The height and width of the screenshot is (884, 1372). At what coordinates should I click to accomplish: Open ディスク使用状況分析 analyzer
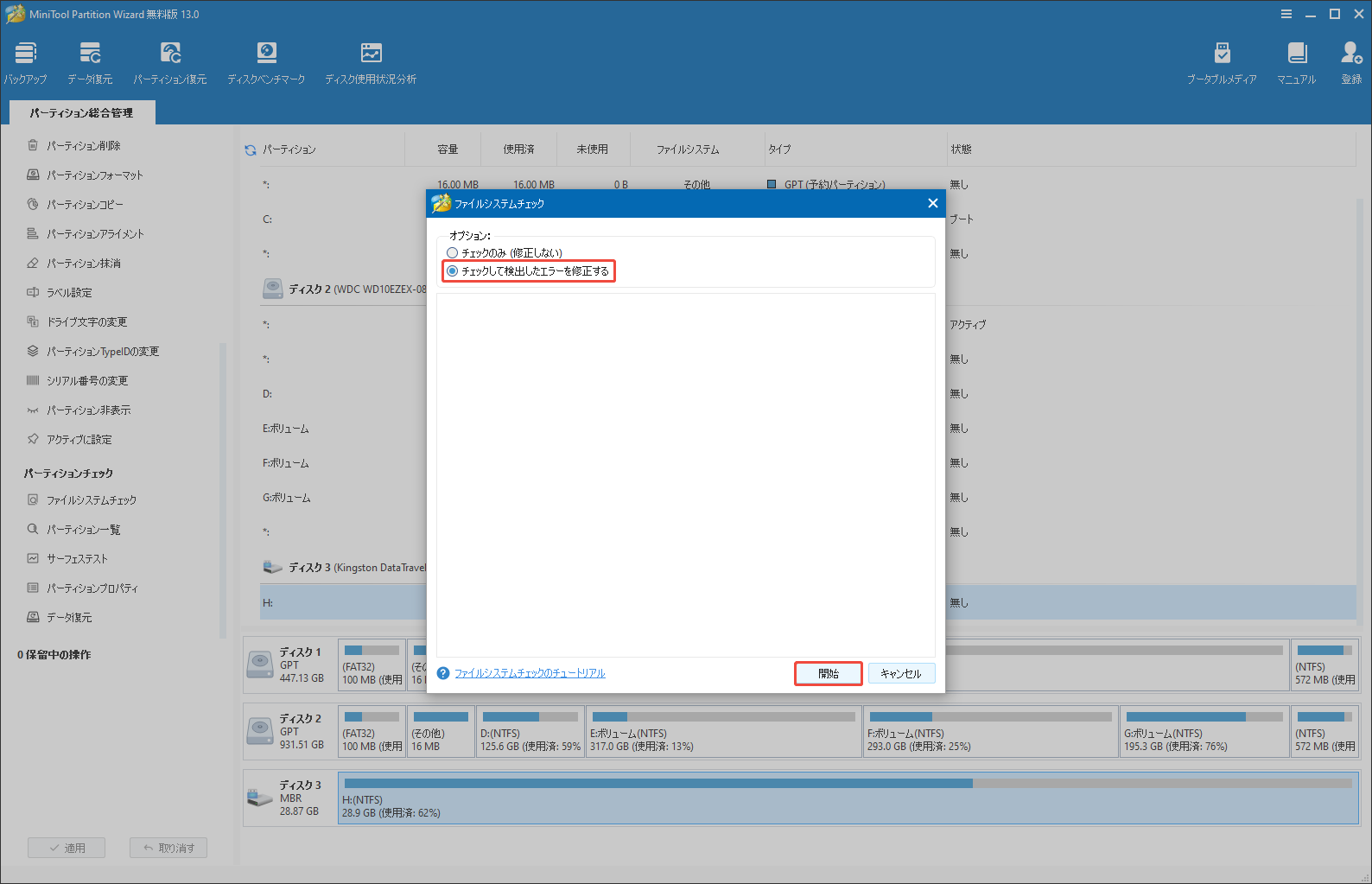point(371,63)
